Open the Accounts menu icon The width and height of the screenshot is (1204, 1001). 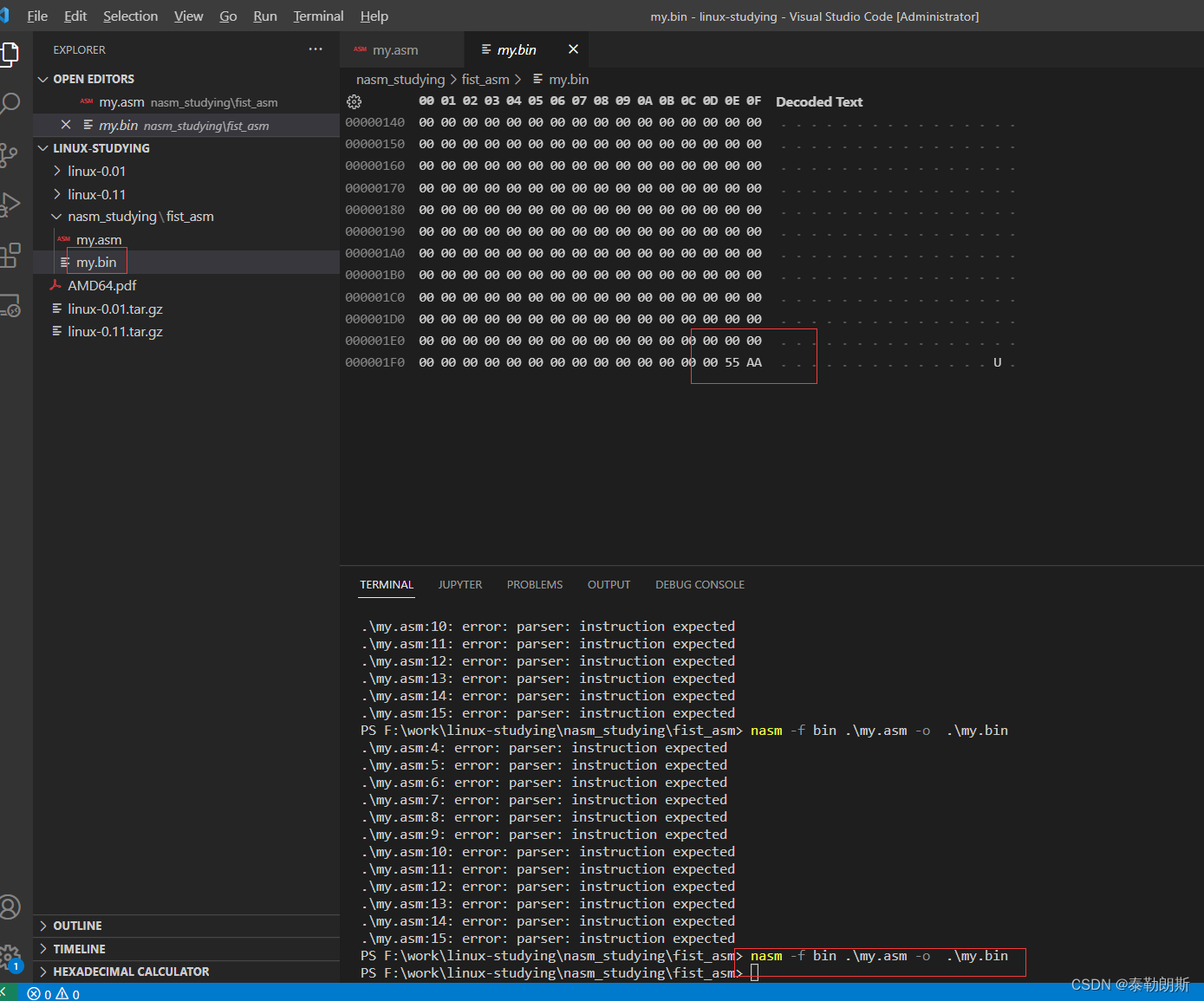coord(9,907)
